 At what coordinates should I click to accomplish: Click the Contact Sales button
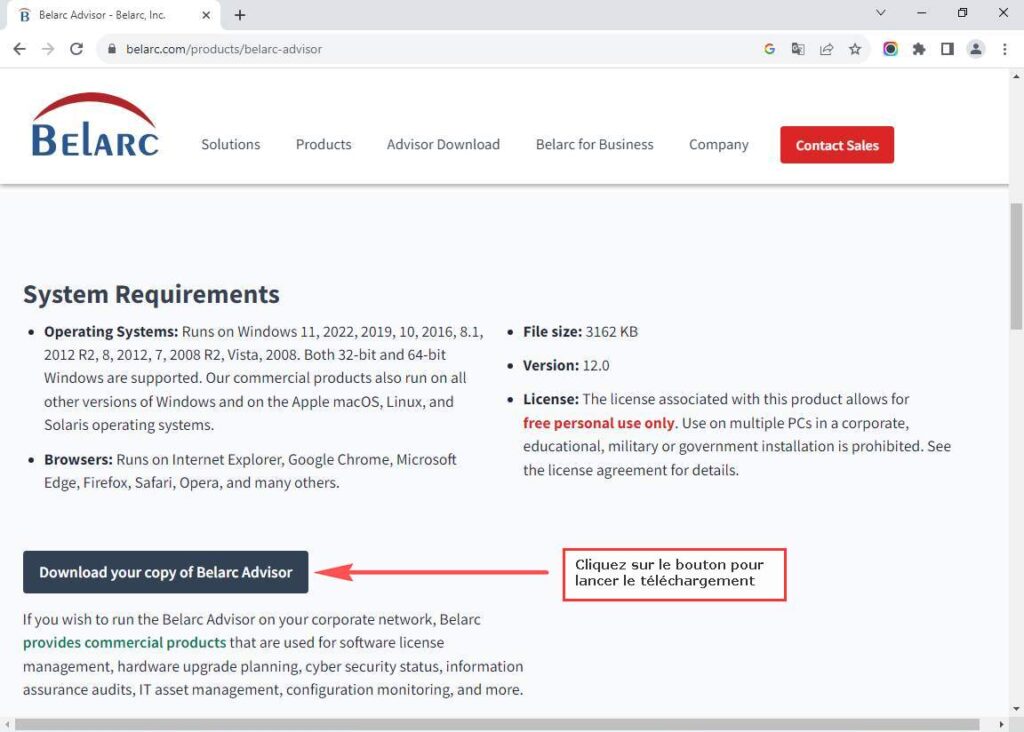836,144
